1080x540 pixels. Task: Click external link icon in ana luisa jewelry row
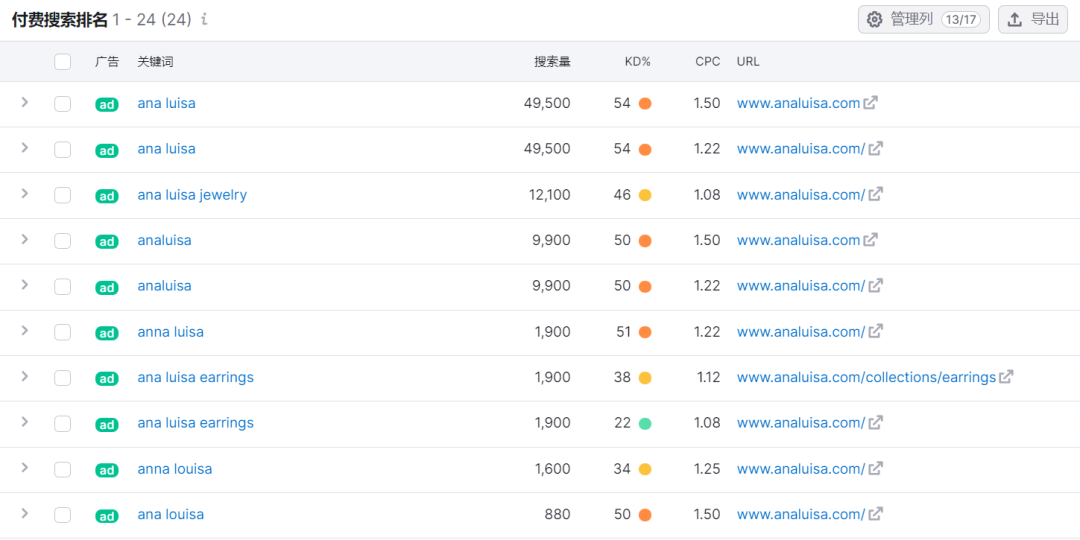coord(875,195)
